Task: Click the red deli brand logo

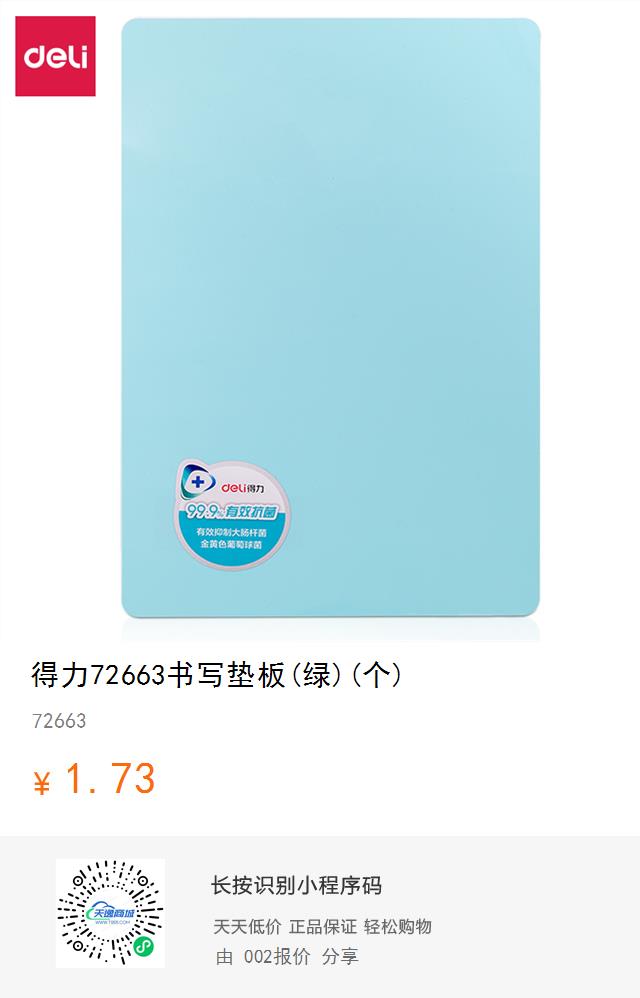Action: [x=55, y=56]
